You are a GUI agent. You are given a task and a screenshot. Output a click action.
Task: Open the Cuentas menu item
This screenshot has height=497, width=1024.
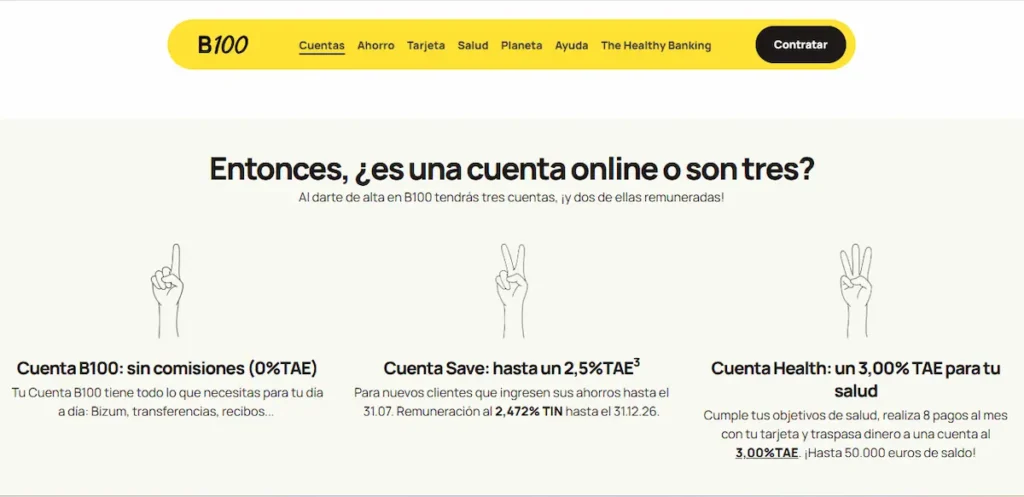click(x=321, y=46)
